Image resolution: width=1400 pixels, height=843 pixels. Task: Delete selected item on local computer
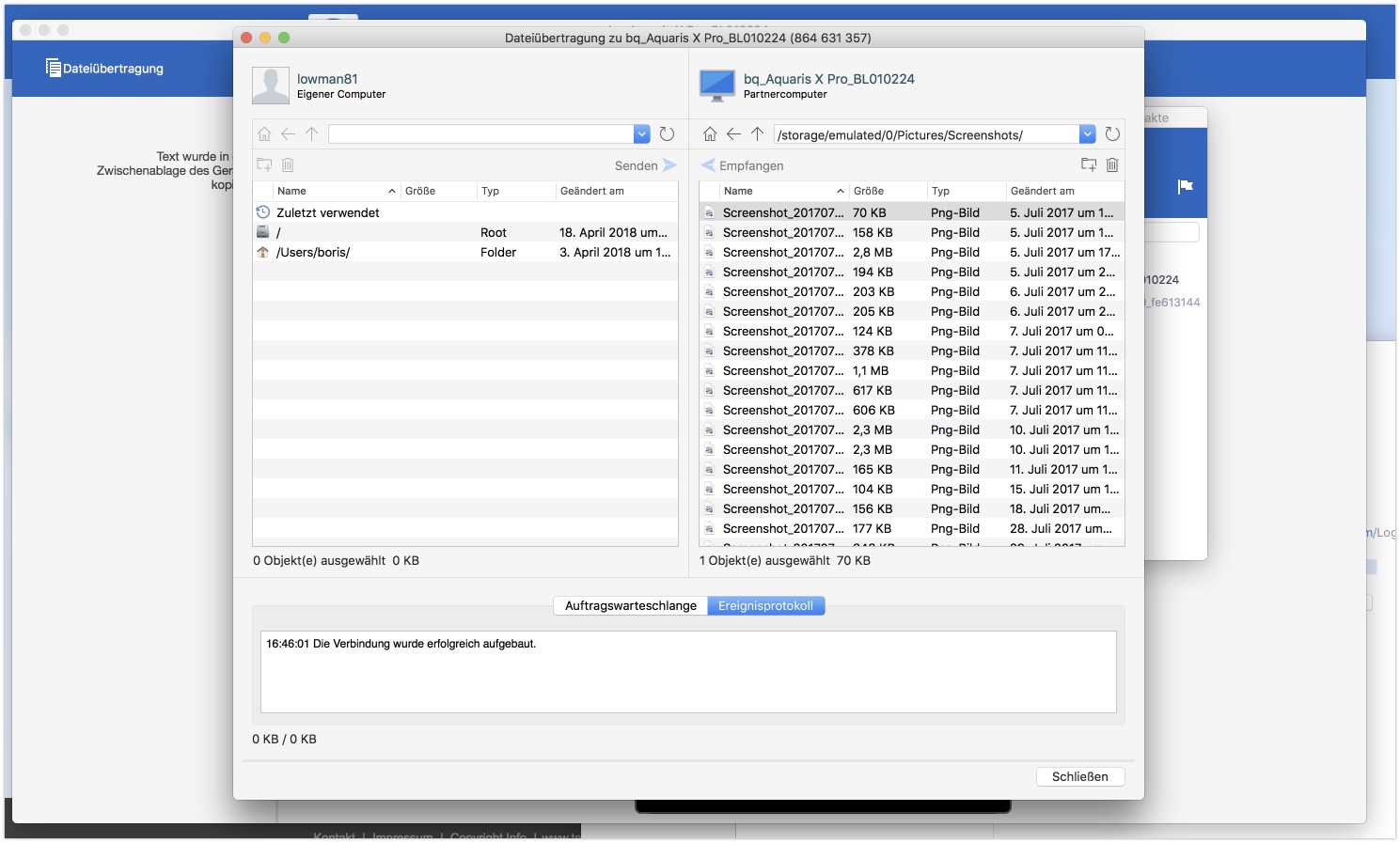(288, 165)
